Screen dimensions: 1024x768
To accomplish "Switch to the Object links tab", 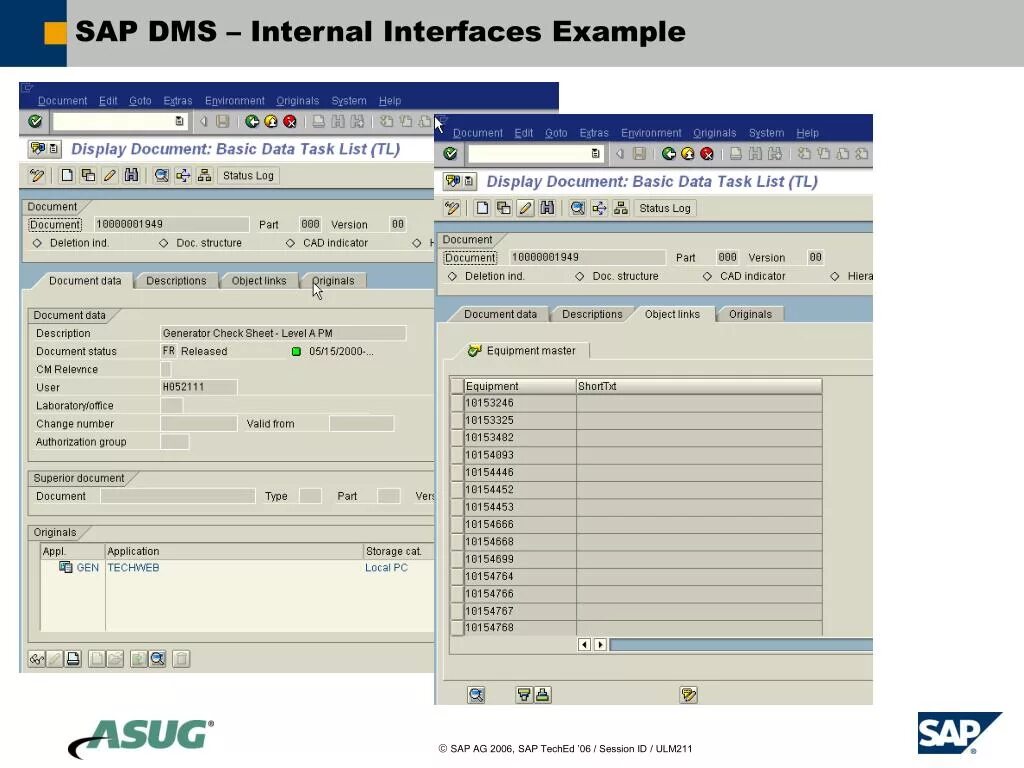I will coord(673,313).
